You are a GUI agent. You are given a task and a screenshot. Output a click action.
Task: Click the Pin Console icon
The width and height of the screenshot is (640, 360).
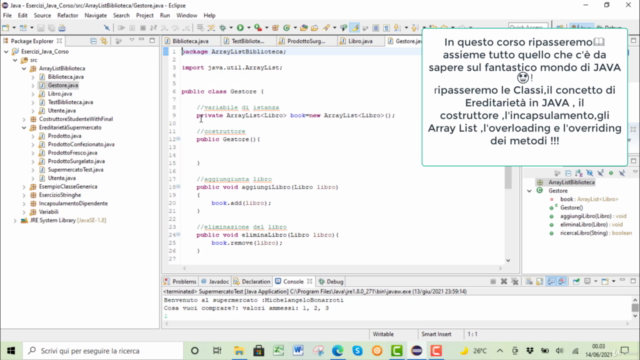click(576, 281)
